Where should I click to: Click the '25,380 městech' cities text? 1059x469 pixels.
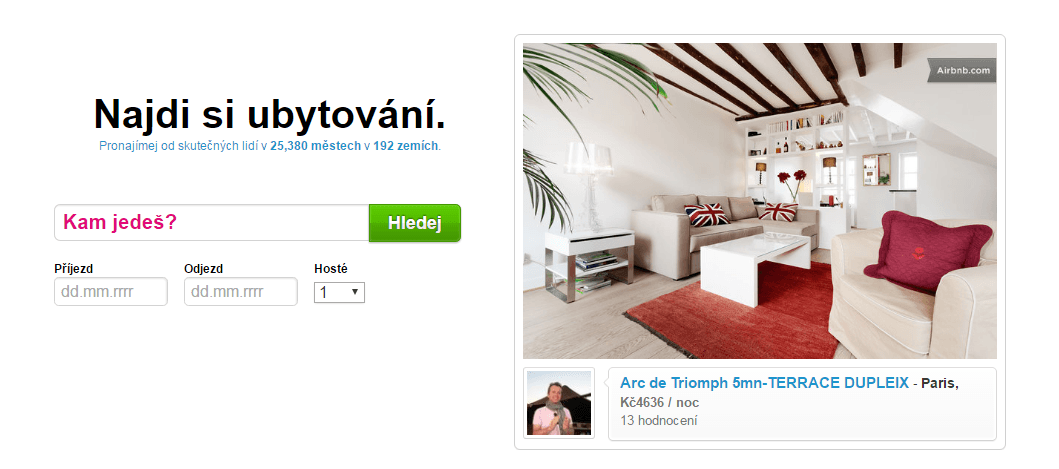pyautogui.click(x=315, y=146)
